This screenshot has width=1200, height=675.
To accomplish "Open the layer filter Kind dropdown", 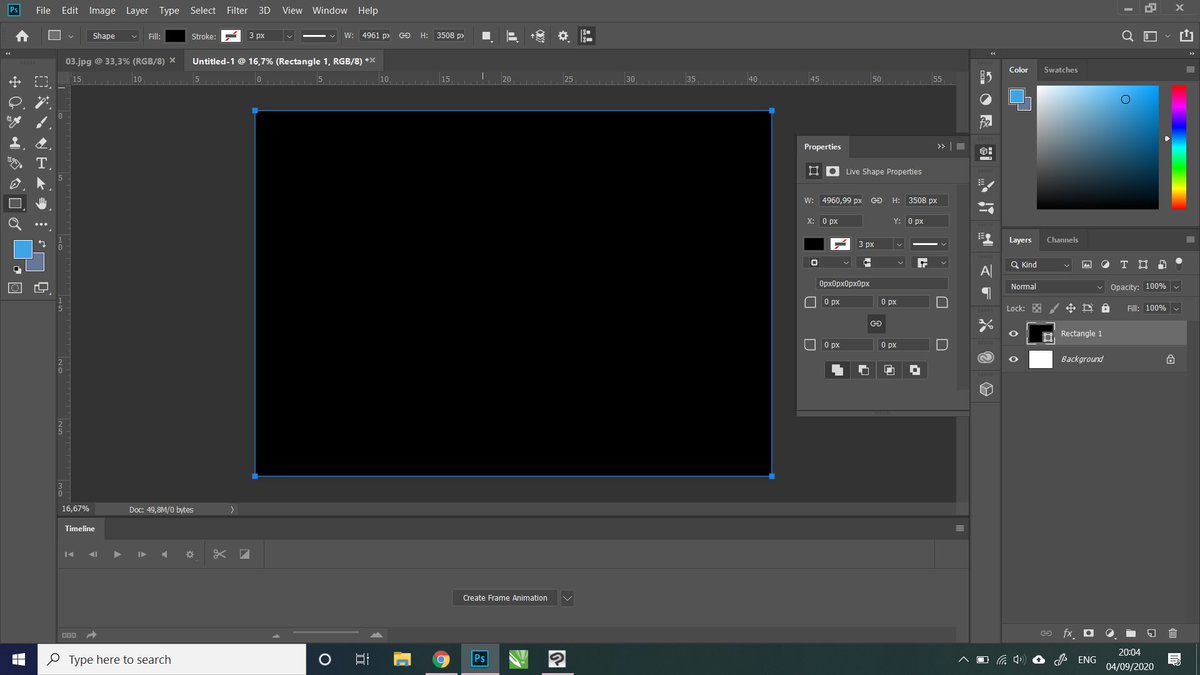I will point(1040,265).
